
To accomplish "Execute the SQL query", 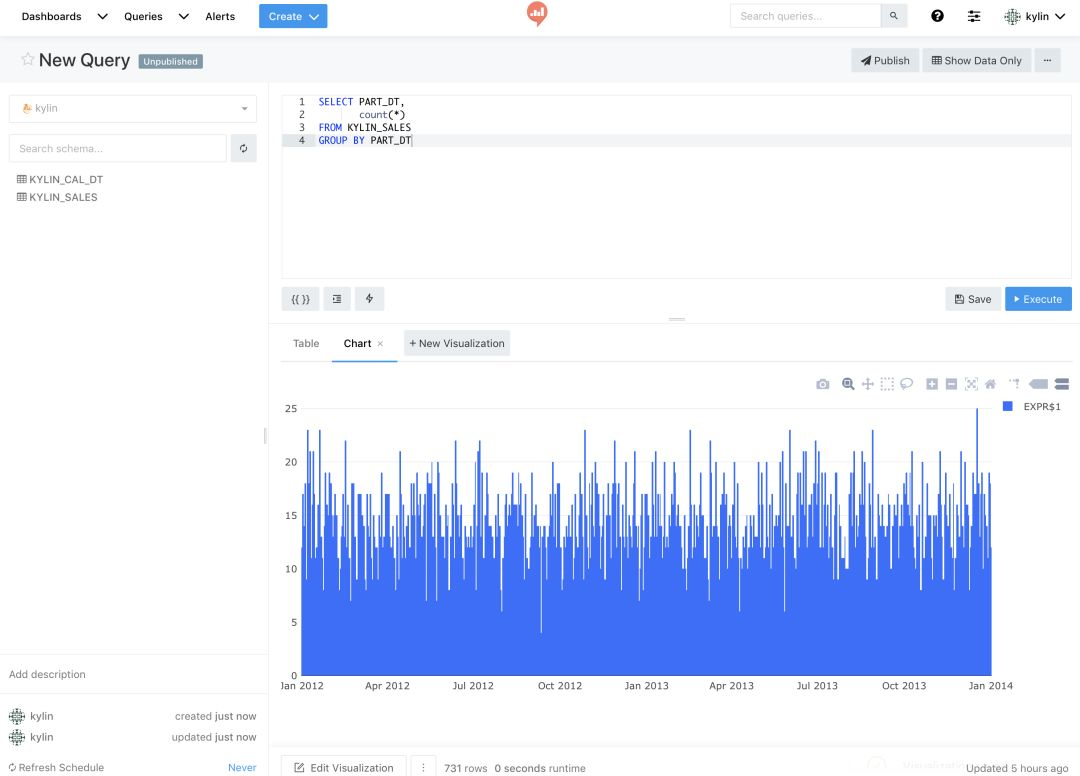I will [1038, 298].
